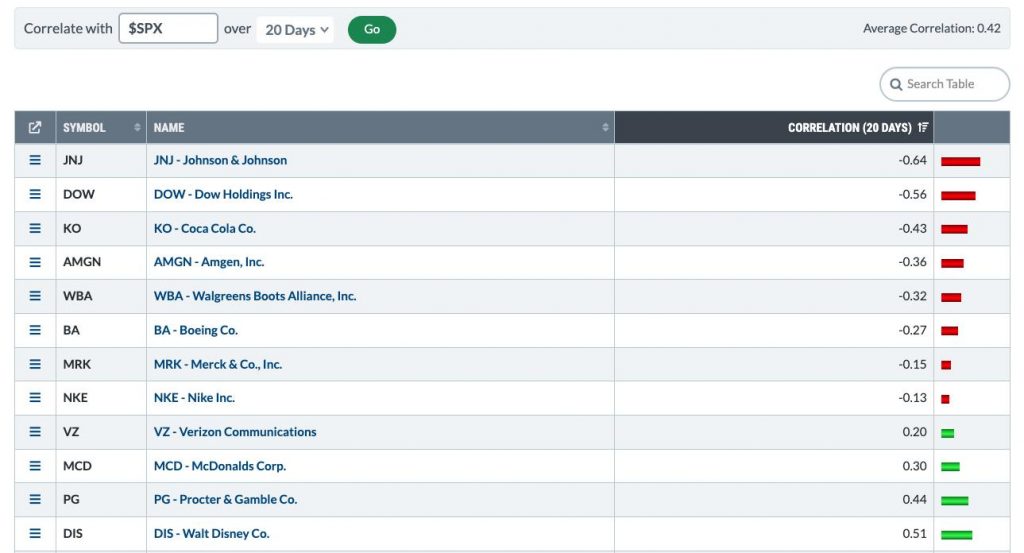Click the red correlation bar for KO
Screen dimensions: 1024x553
point(954,229)
